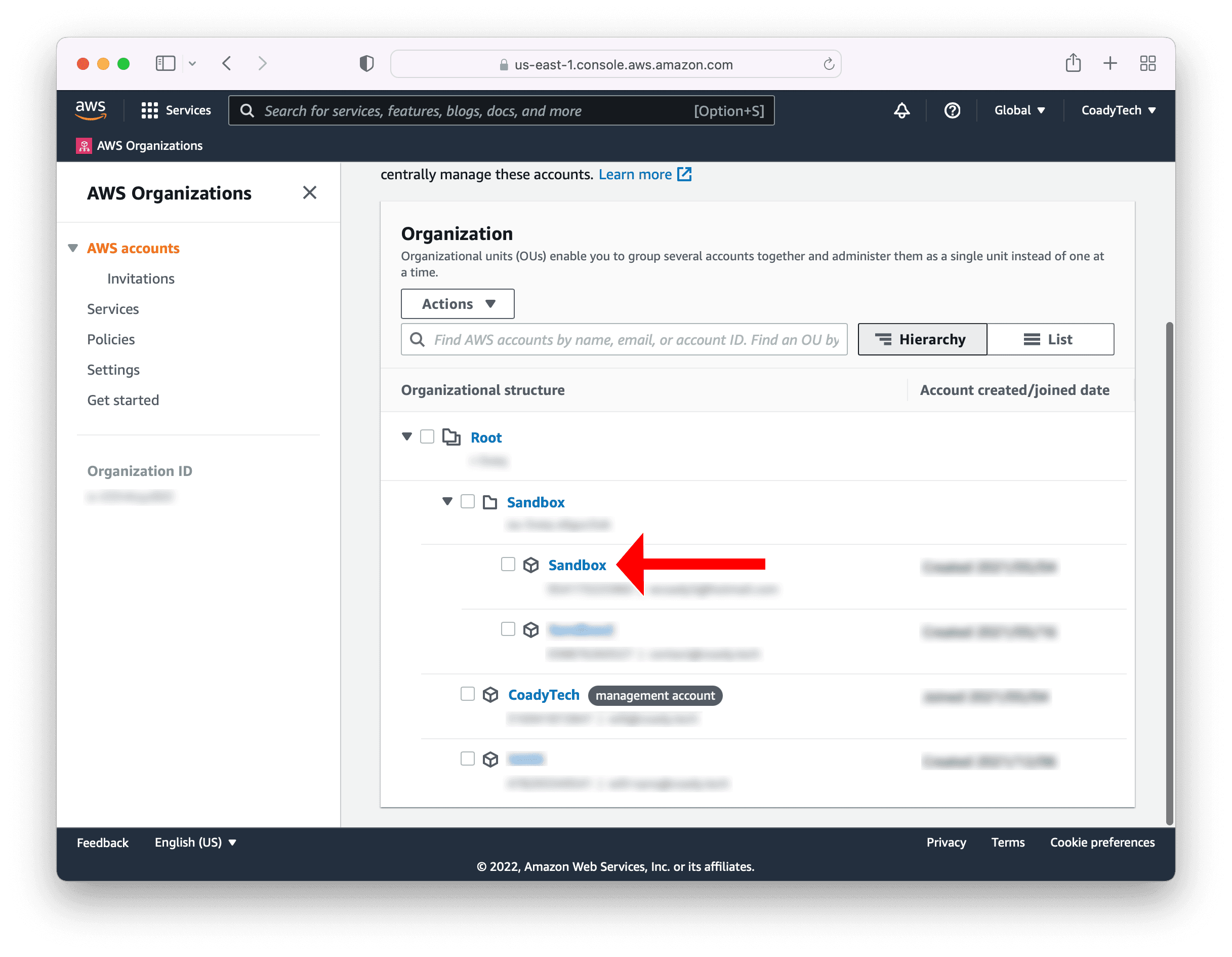Navigate to Policies in the sidebar

[110, 339]
